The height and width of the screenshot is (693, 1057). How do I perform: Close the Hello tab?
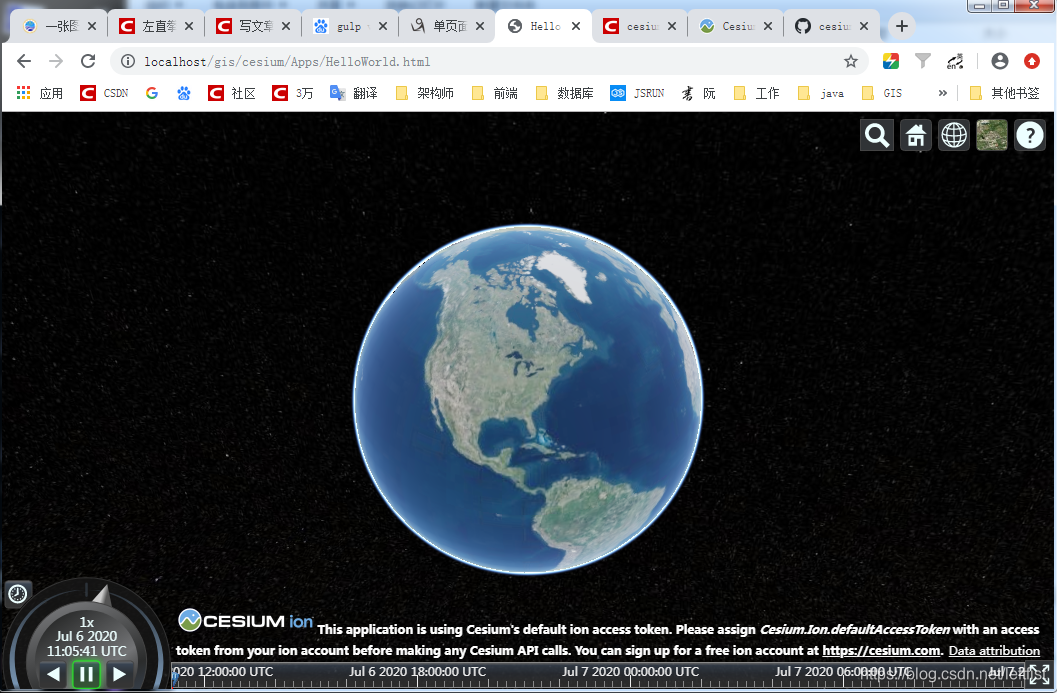576,26
